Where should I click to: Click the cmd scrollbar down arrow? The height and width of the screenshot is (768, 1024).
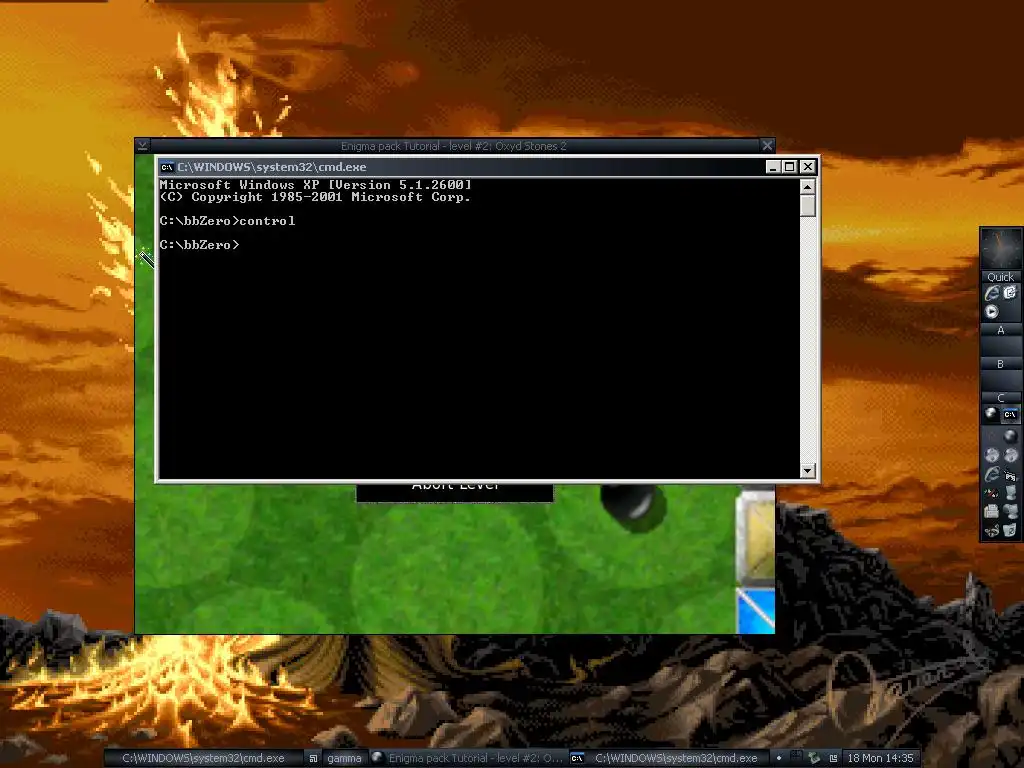(808, 470)
